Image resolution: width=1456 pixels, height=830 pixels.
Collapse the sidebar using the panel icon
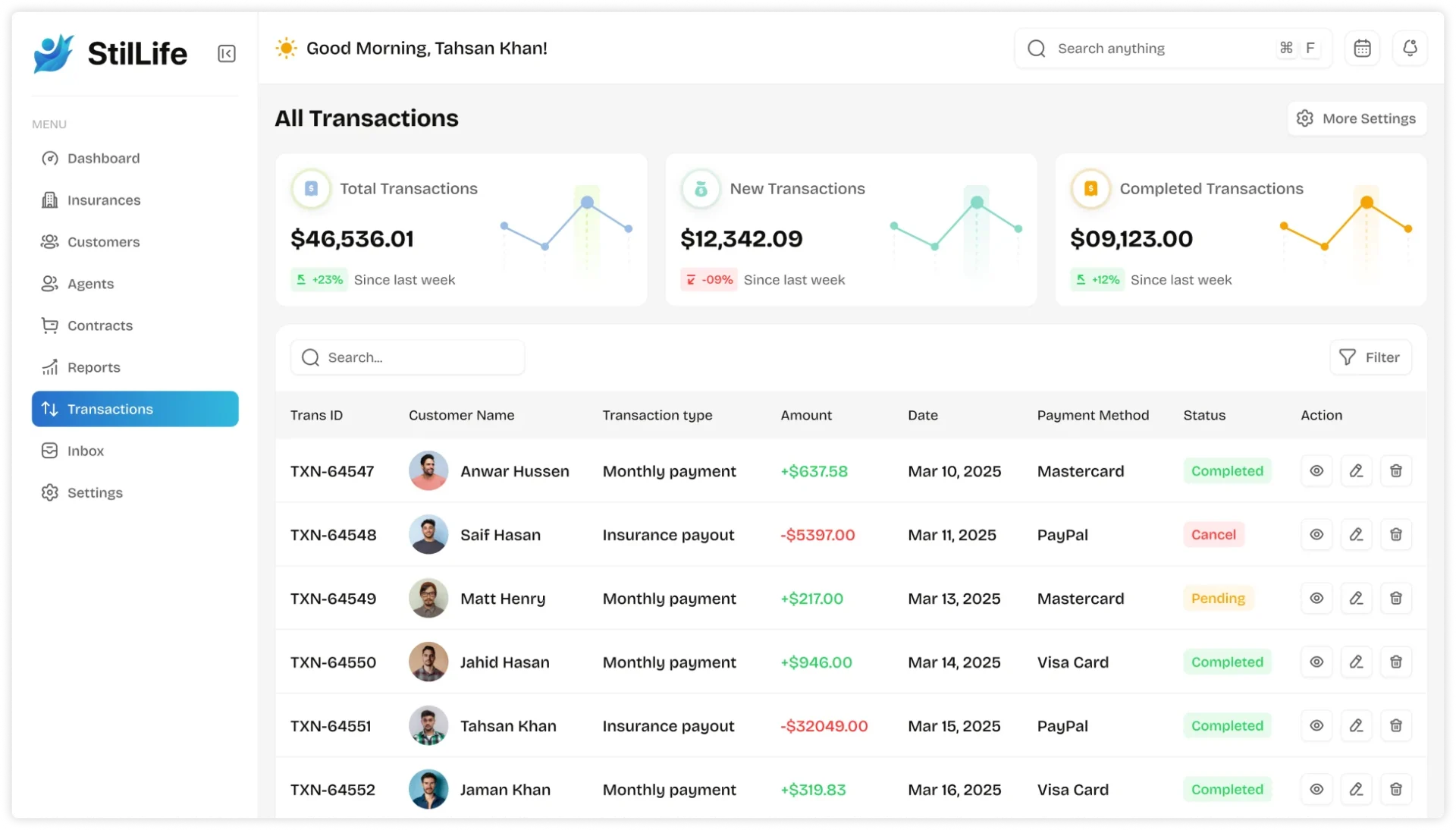point(226,54)
